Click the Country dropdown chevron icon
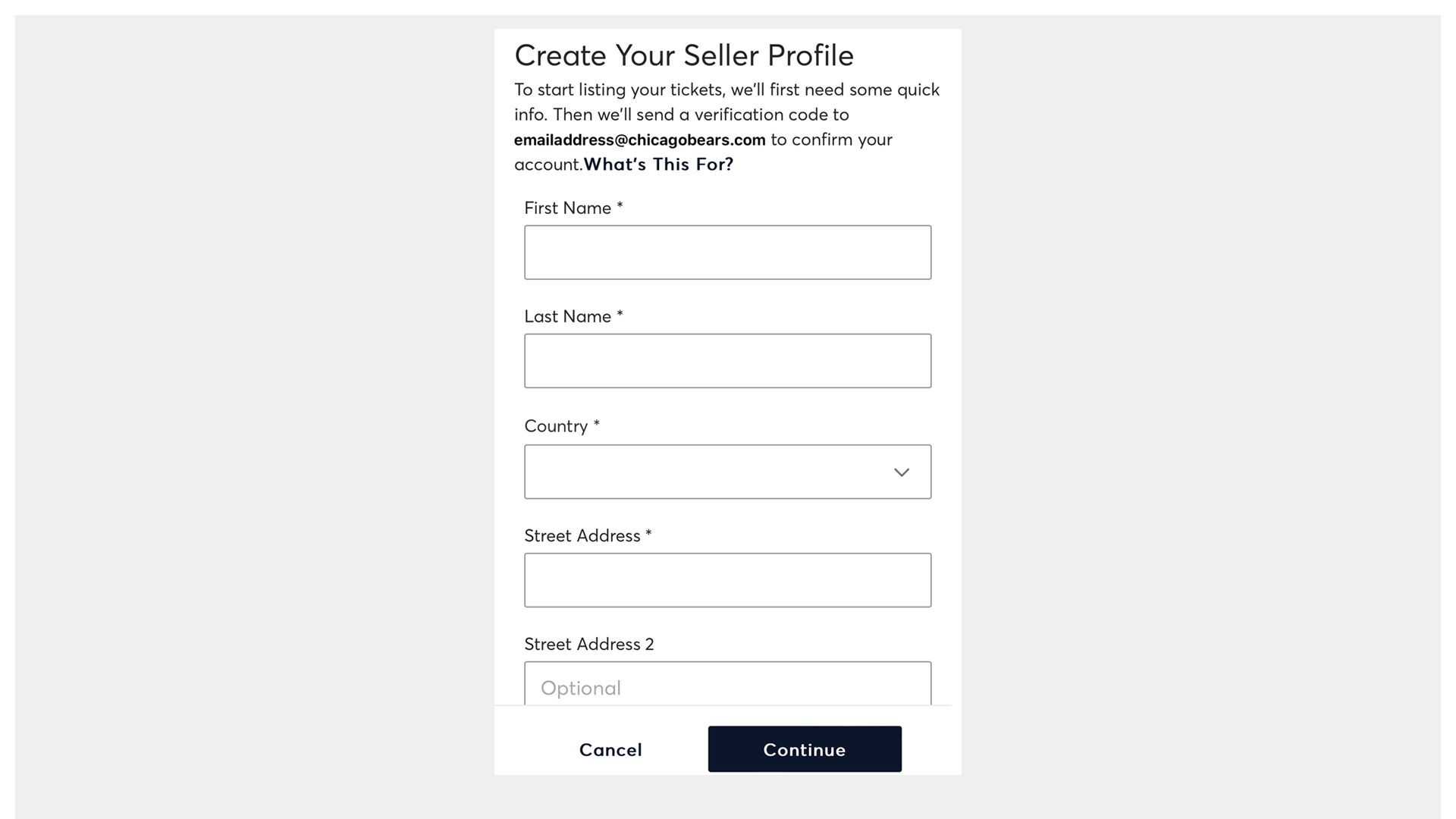1456x819 pixels. (899, 472)
